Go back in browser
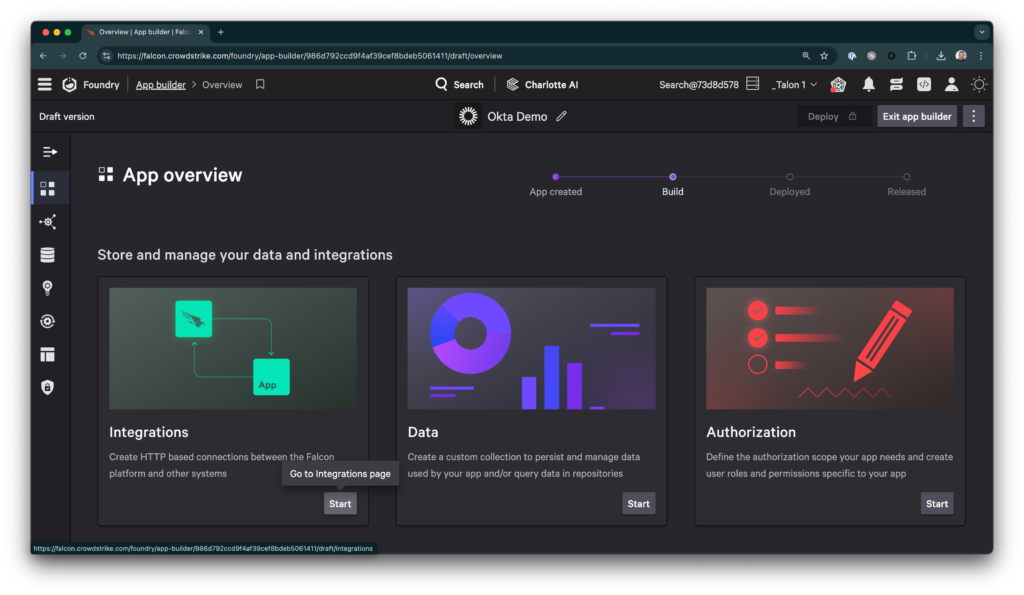 tap(43, 56)
